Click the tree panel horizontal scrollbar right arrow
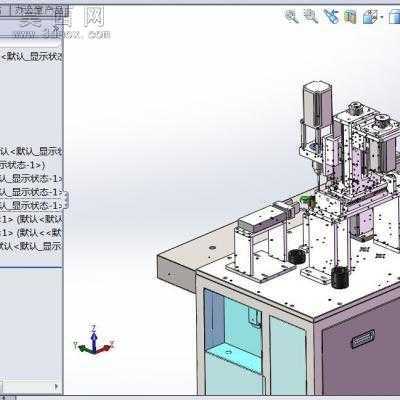 coord(56,387)
